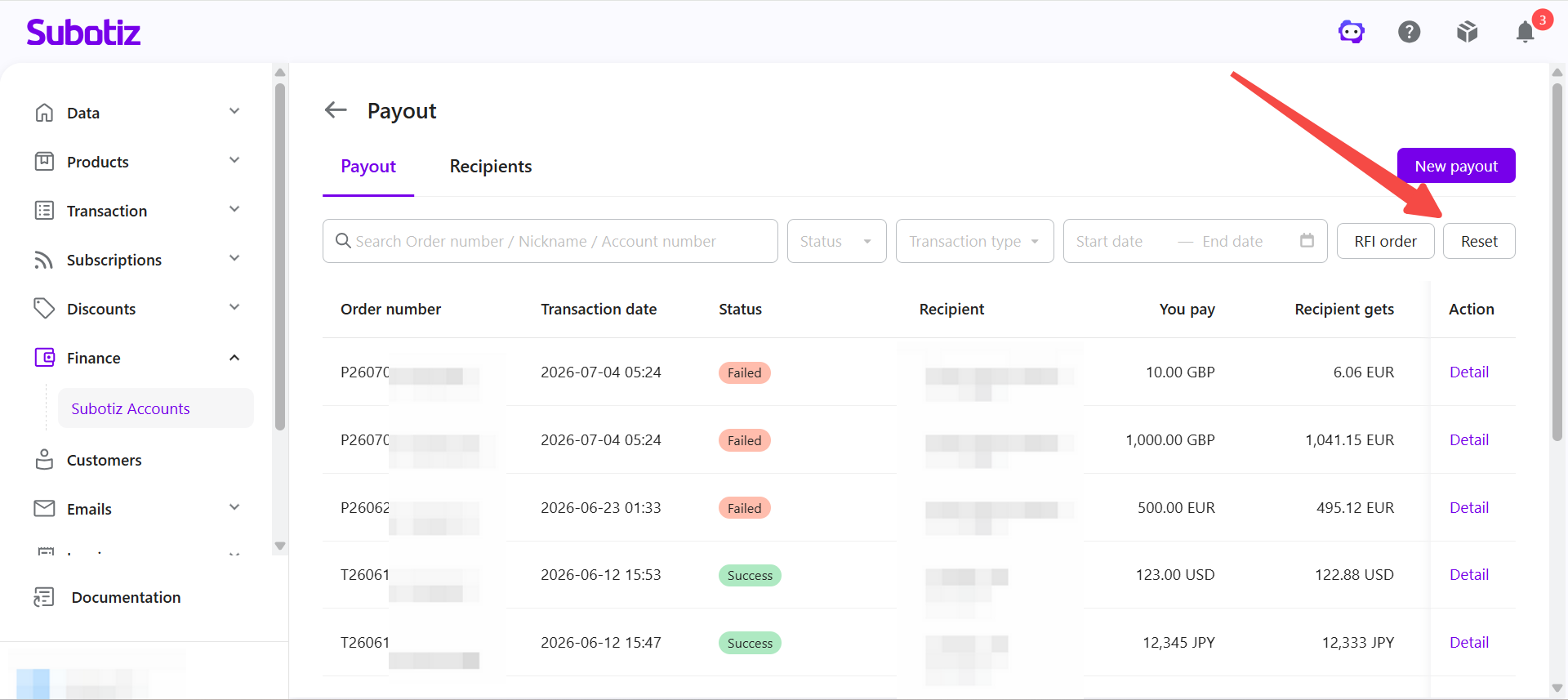
Task: Click the search magnifier icon
Action: coord(343,241)
